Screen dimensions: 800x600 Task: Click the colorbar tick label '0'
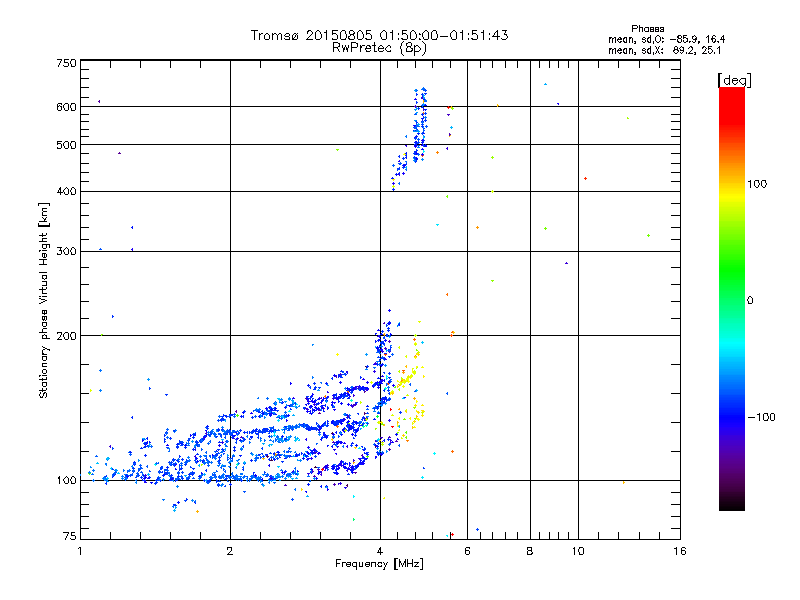pos(750,301)
